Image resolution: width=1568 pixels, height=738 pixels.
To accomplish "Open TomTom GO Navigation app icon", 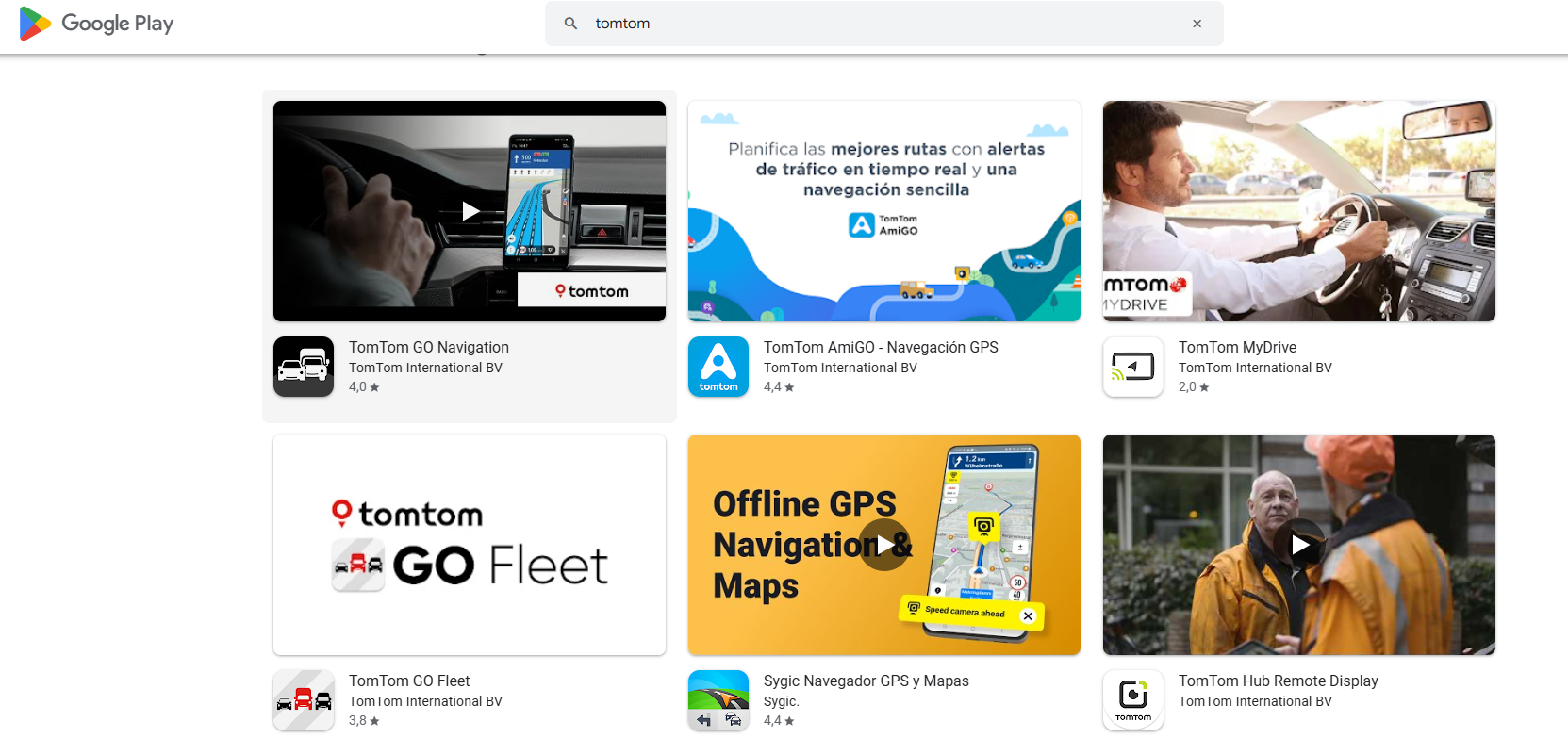I will pyautogui.click(x=304, y=367).
